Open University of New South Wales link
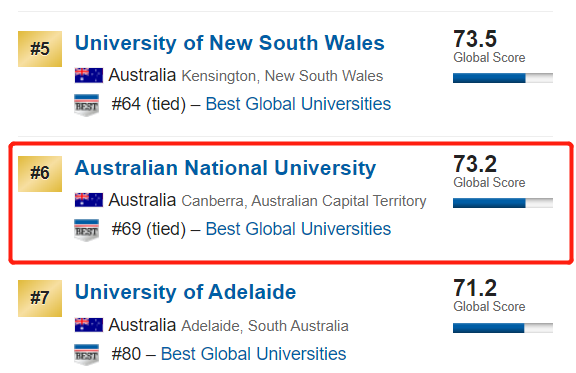The width and height of the screenshot is (576, 373). [x=230, y=43]
